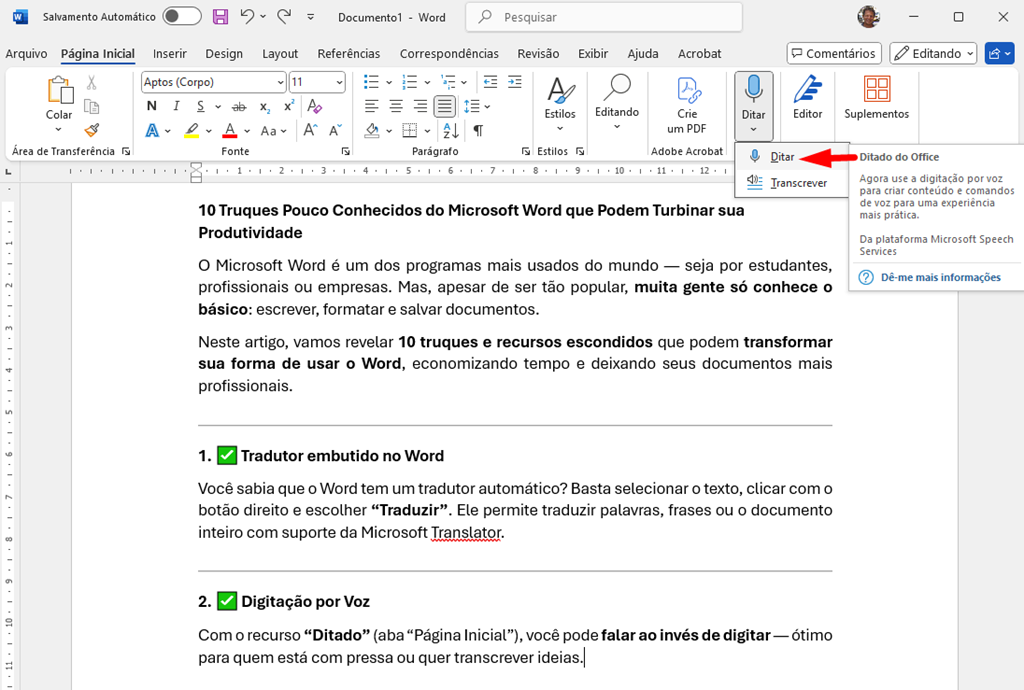This screenshot has height=690, width=1024.
Task: Open the Estilos styles gallery
Action: (x=560, y=104)
